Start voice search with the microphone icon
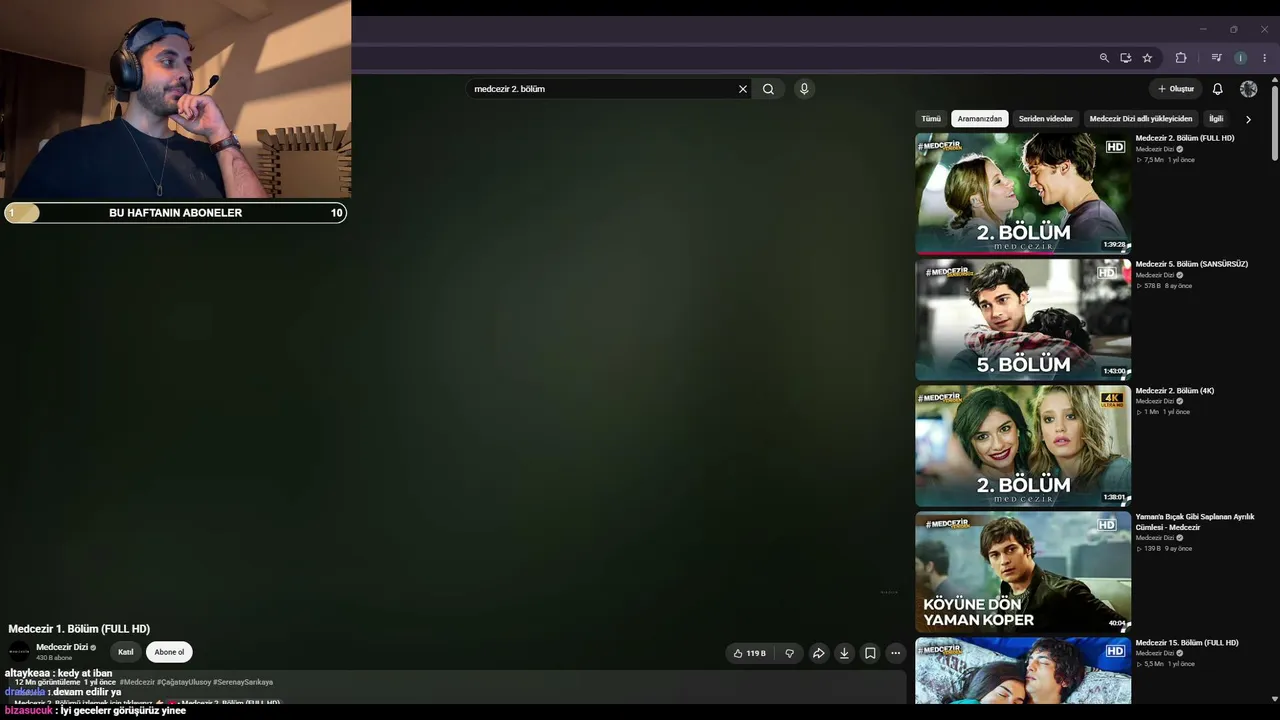1280x720 pixels. tap(804, 89)
